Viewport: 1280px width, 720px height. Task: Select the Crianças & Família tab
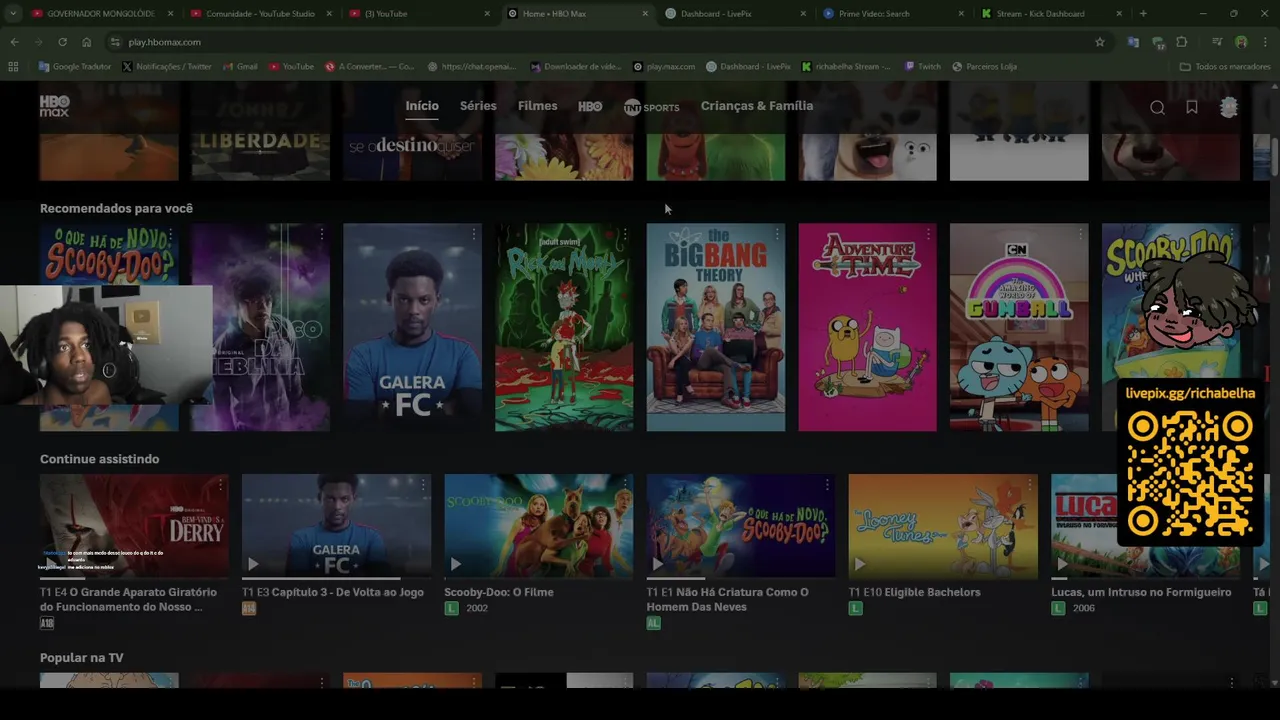757,106
